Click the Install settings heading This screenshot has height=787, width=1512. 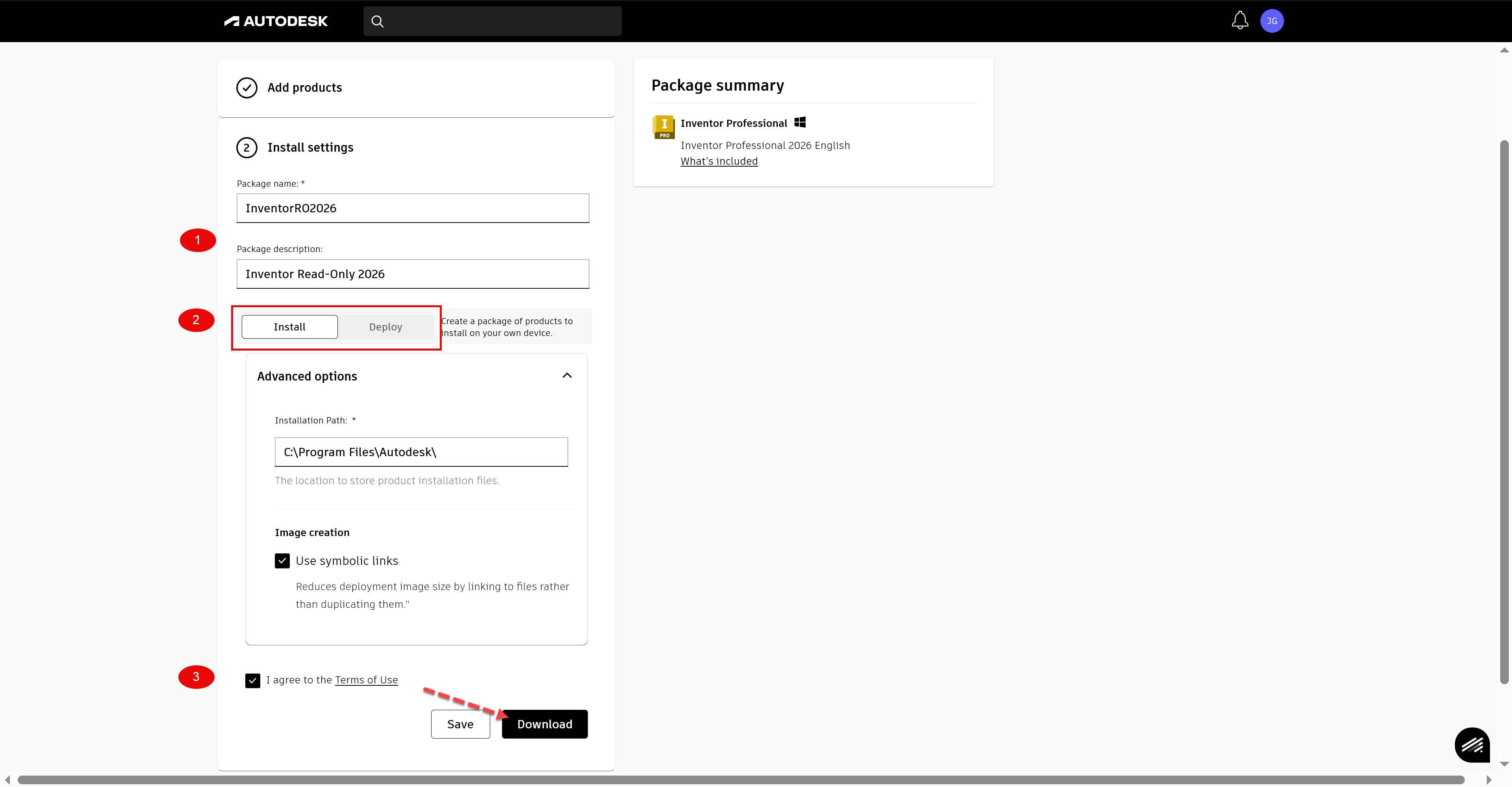tap(311, 147)
